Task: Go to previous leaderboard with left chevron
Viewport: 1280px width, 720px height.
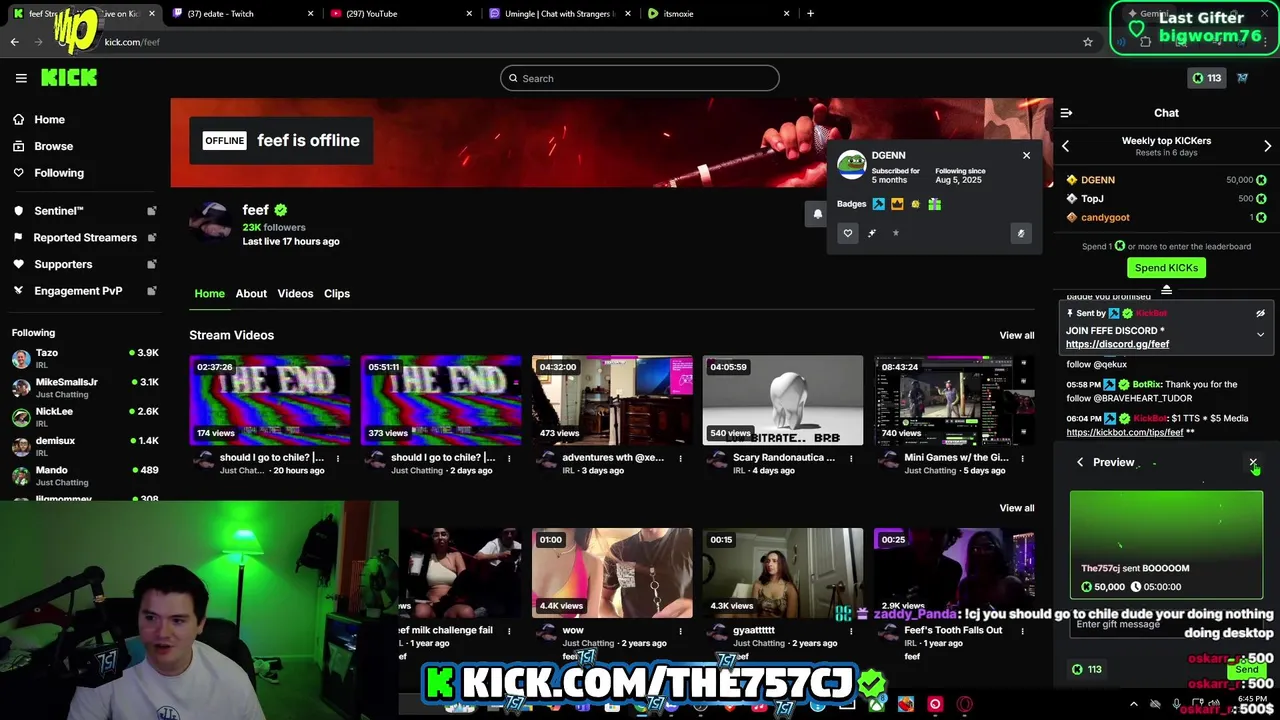Action: (1065, 146)
